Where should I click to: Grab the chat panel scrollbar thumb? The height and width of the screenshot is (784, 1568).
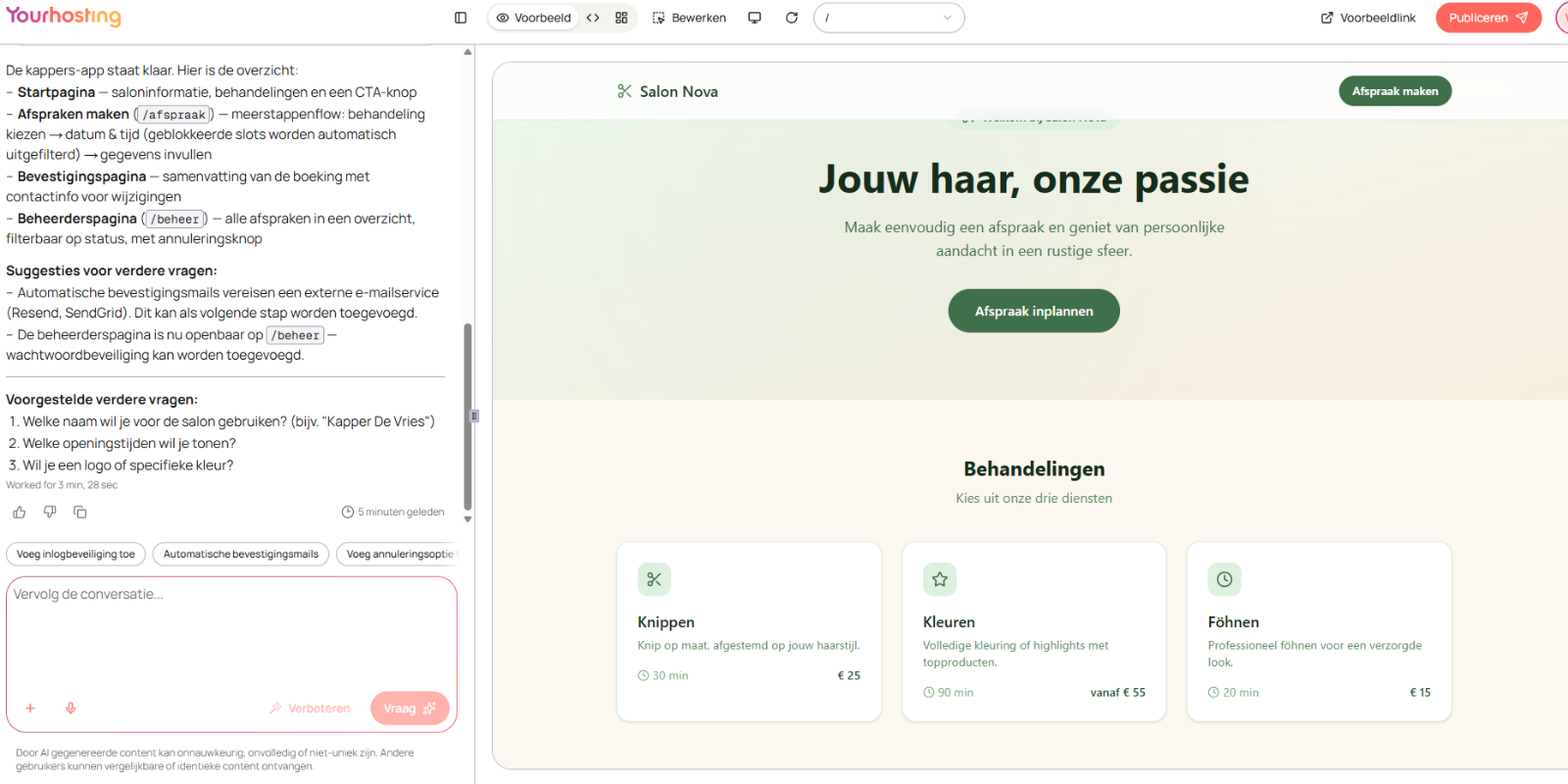(x=467, y=416)
